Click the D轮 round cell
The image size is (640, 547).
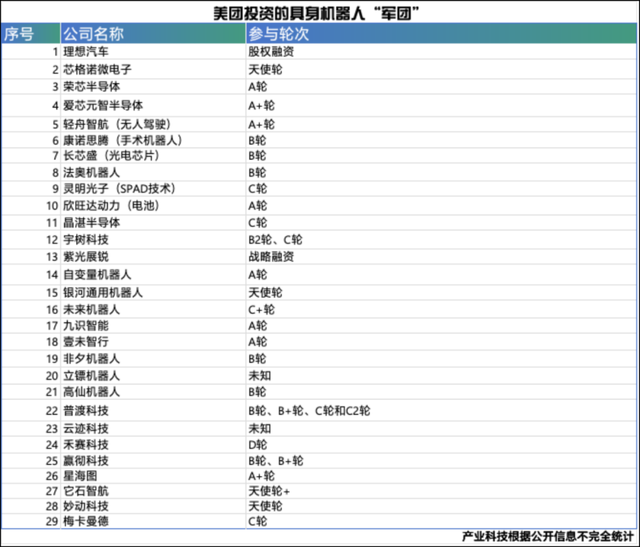(x=441, y=445)
